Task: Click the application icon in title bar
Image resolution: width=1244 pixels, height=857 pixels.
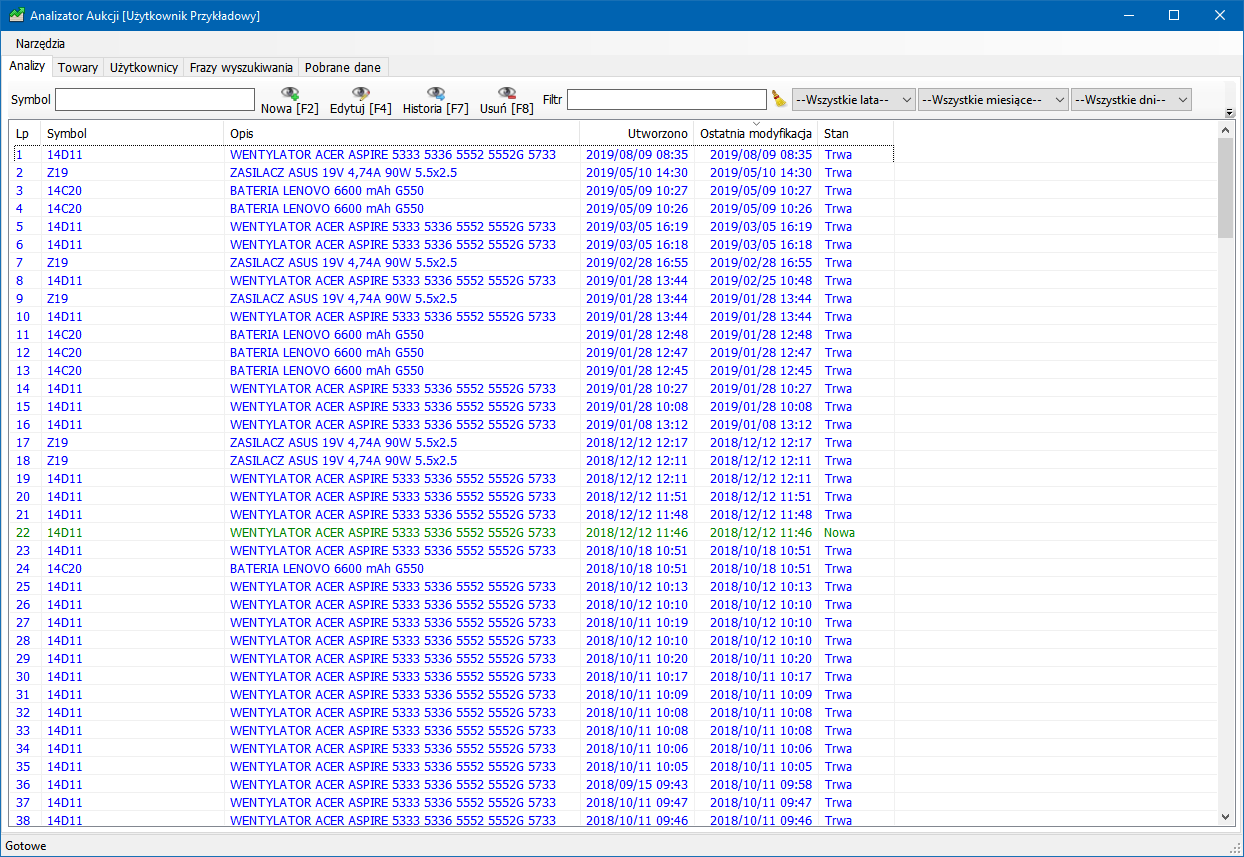Action: [x=16, y=15]
